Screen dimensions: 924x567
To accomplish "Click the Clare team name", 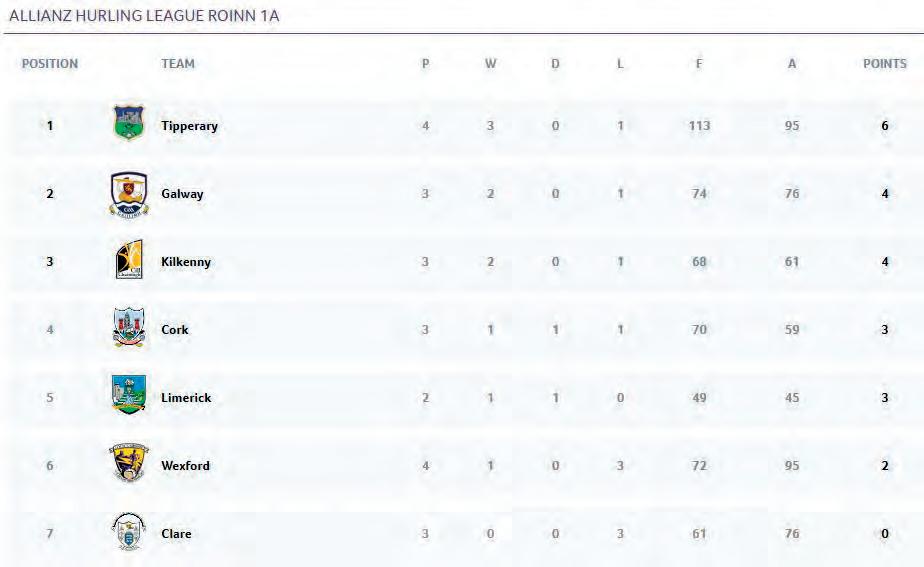I will click(x=176, y=534).
